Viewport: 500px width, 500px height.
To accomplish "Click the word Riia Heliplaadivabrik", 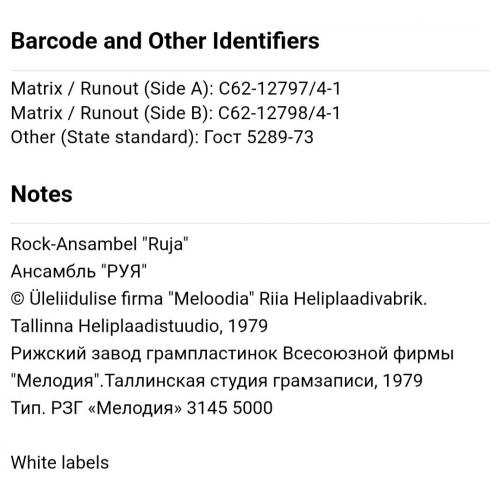I will click(x=343, y=299).
